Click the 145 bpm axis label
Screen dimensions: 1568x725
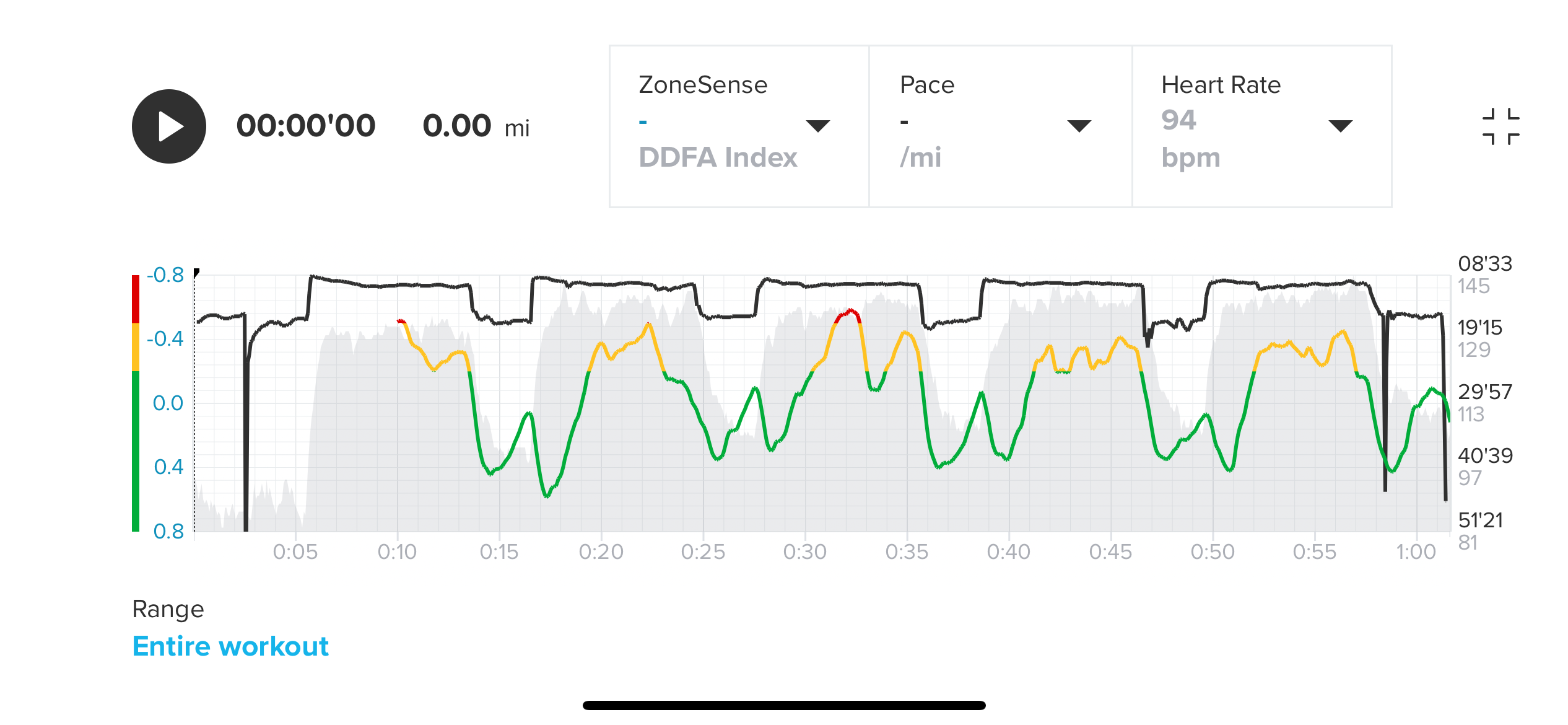click(x=1473, y=286)
